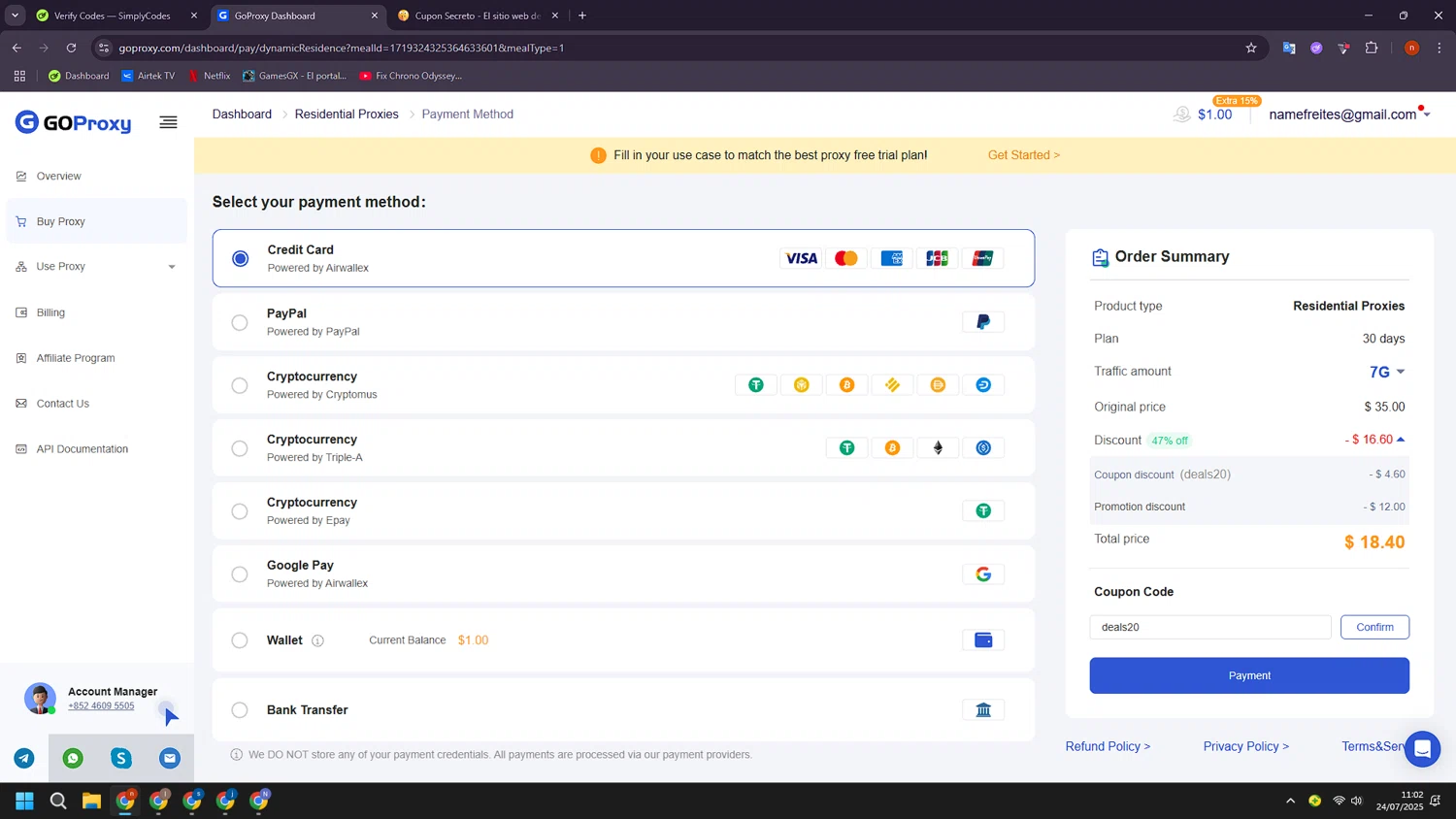Click the Wallet info icon
Viewport: 1456px width, 819px height.
[x=317, y=640]
